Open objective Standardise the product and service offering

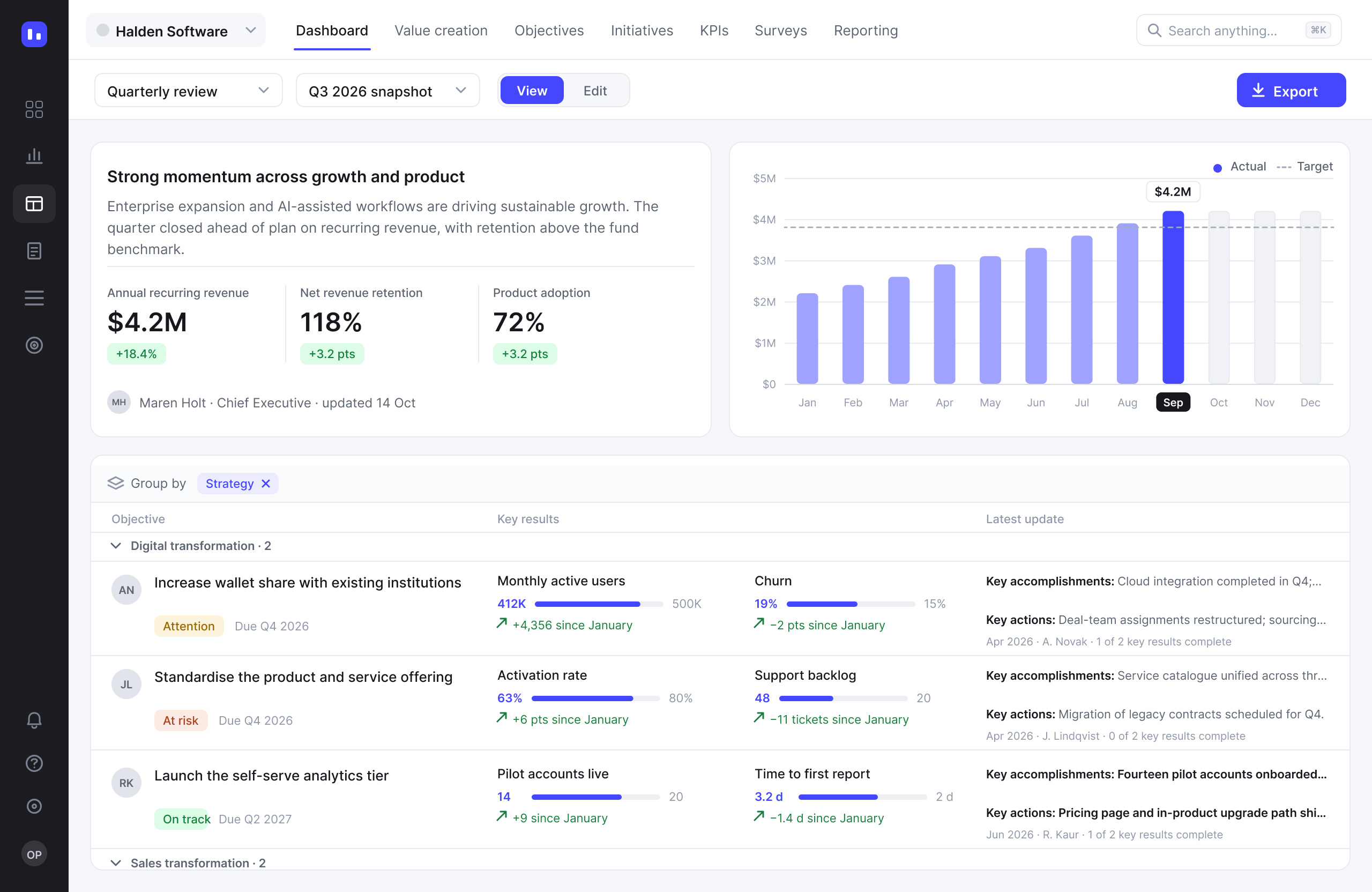pyautogui.click(x=303, y=677)
